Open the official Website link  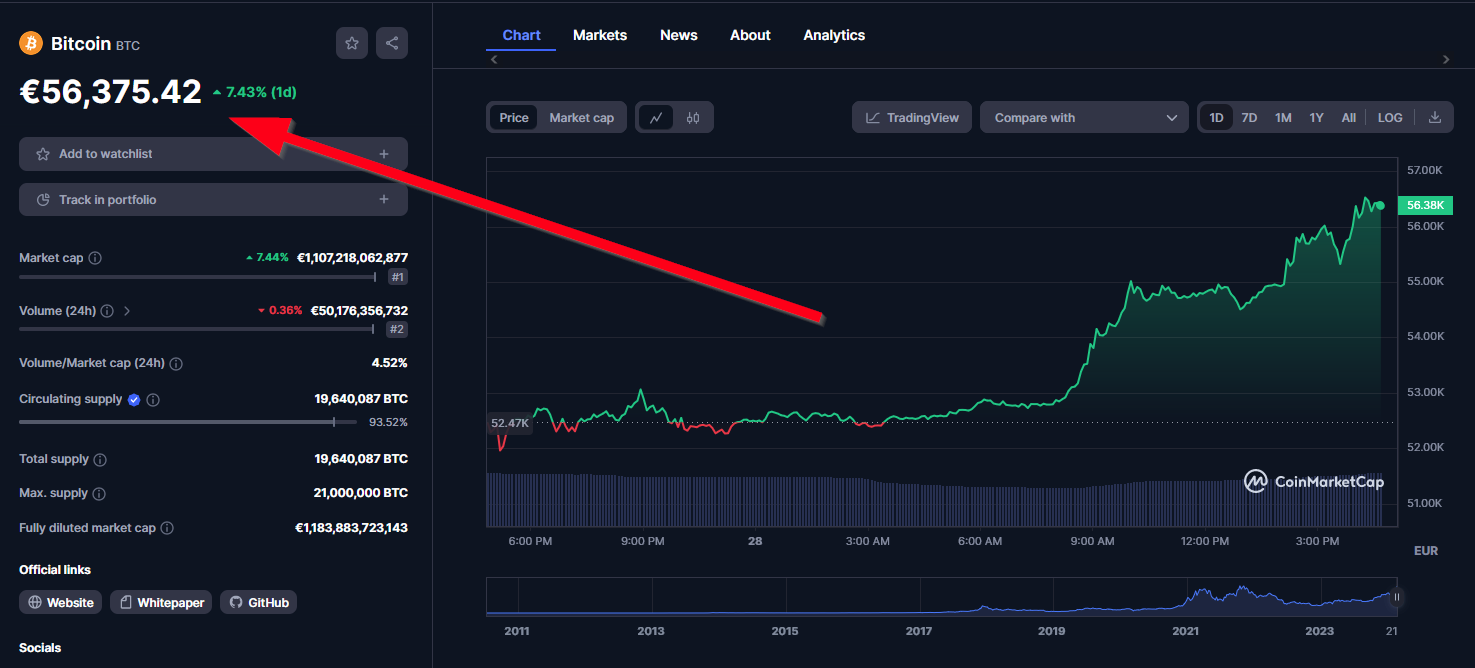61,602
